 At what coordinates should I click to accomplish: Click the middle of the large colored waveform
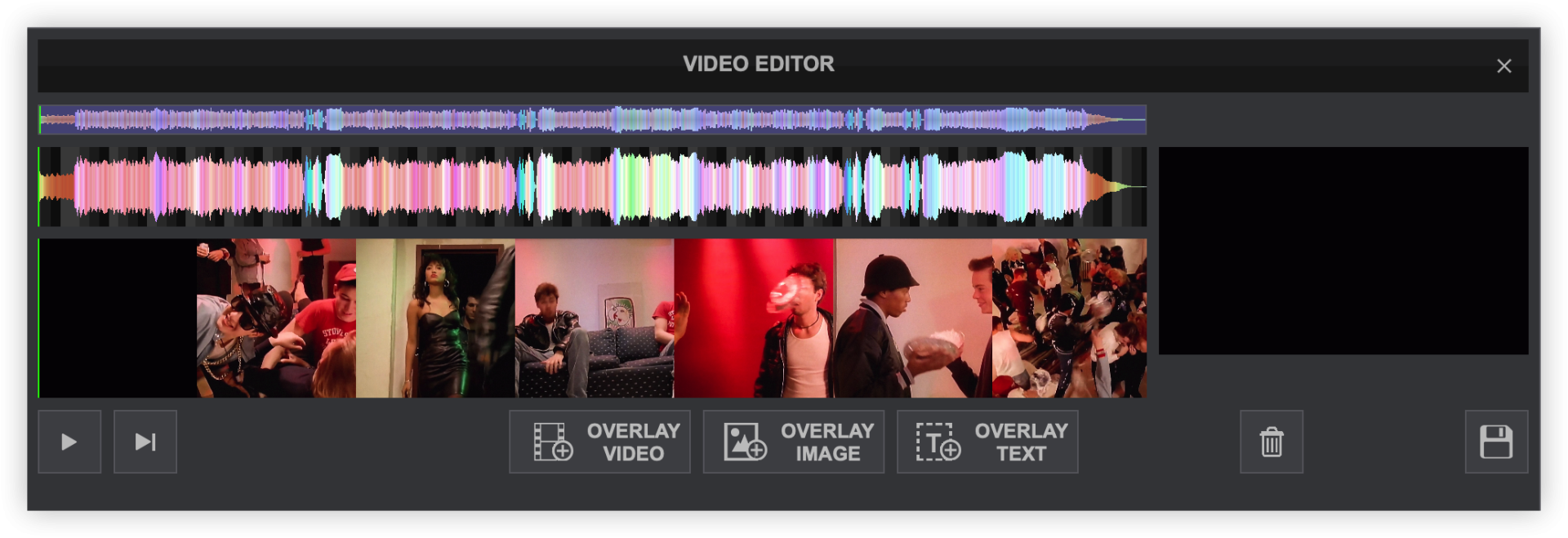coord(592,187)
